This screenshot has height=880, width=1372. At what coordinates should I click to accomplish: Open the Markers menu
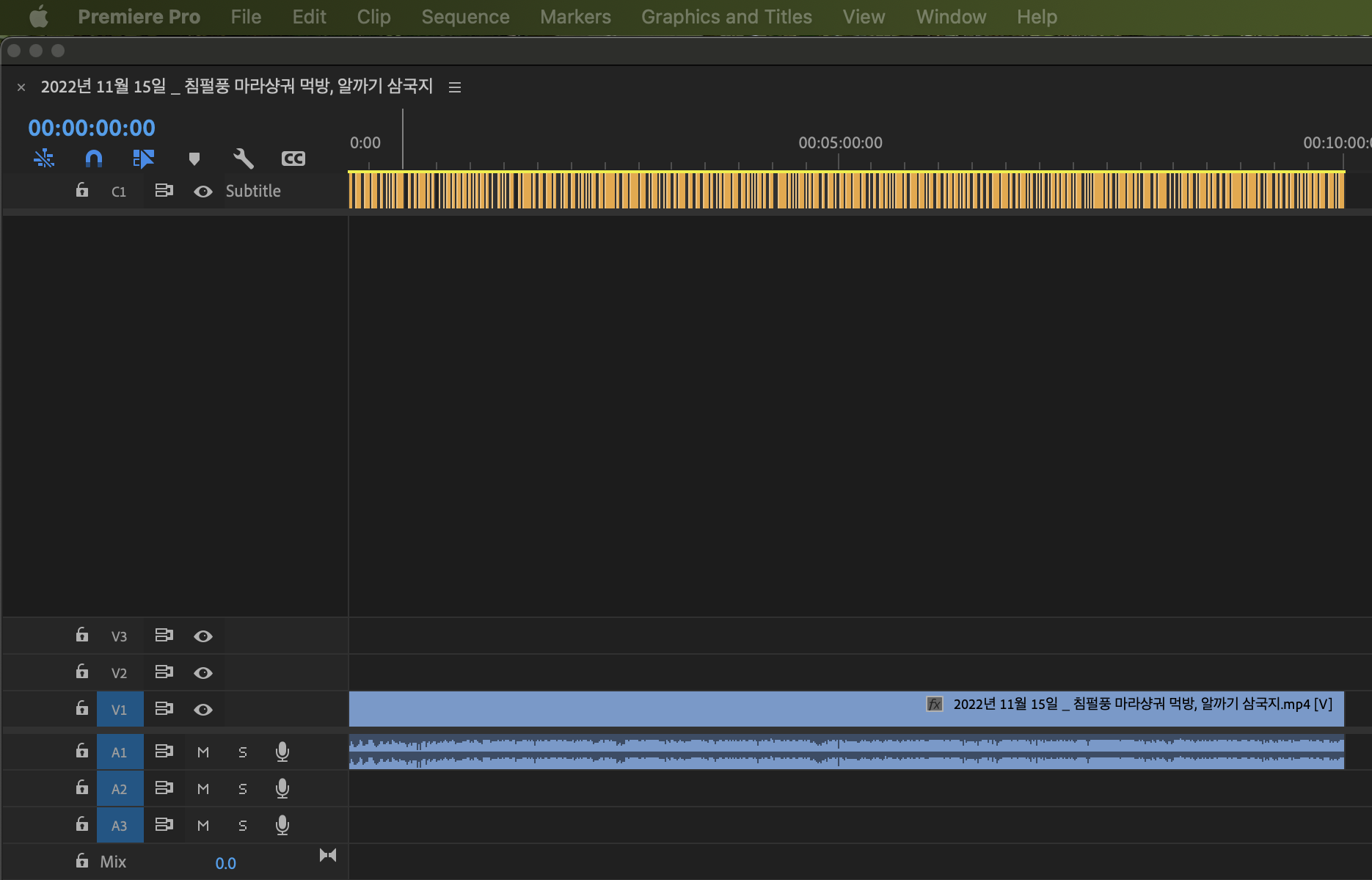click(575, 16)
